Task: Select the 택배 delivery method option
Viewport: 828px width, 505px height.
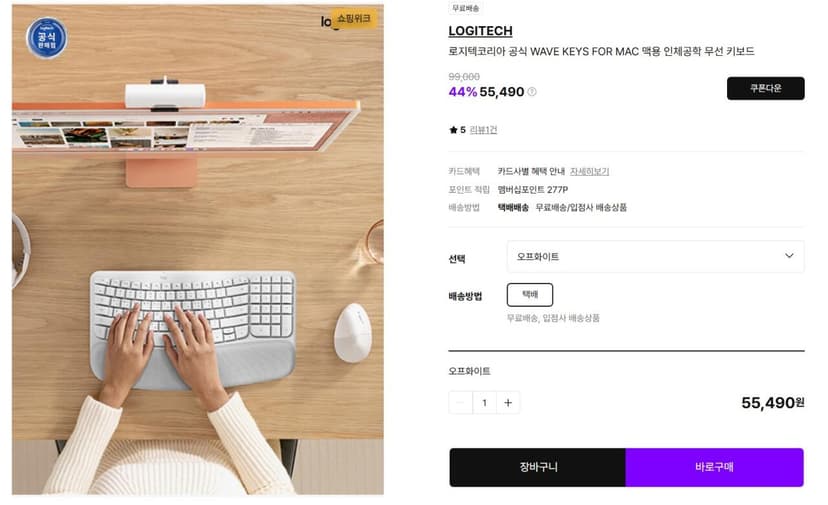Action: pos(530,295)
